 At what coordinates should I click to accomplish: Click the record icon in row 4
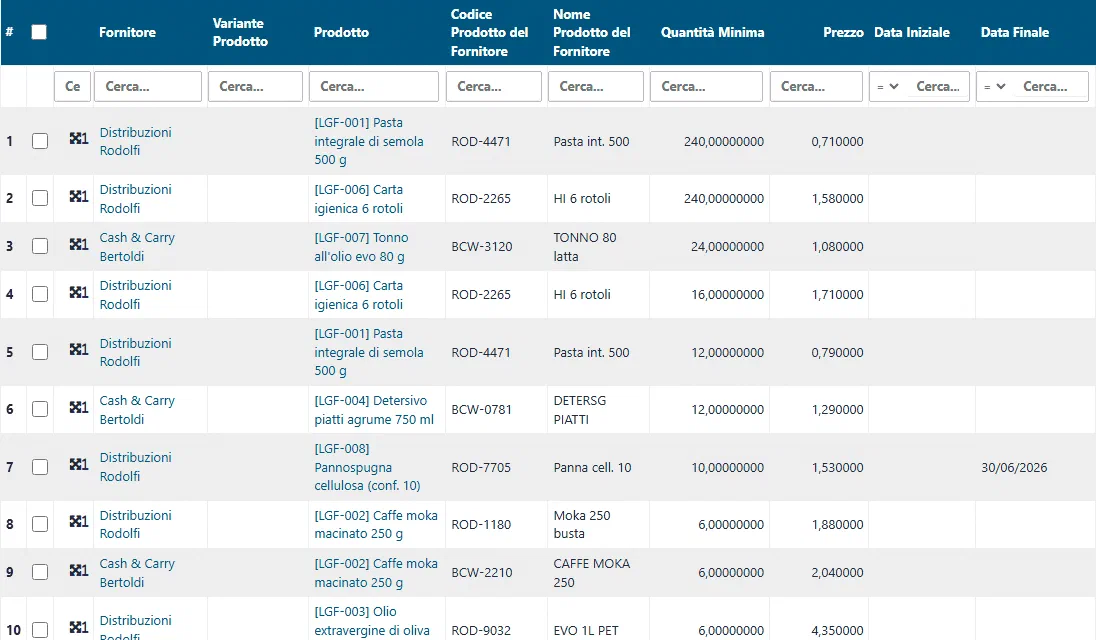point(78,292)
